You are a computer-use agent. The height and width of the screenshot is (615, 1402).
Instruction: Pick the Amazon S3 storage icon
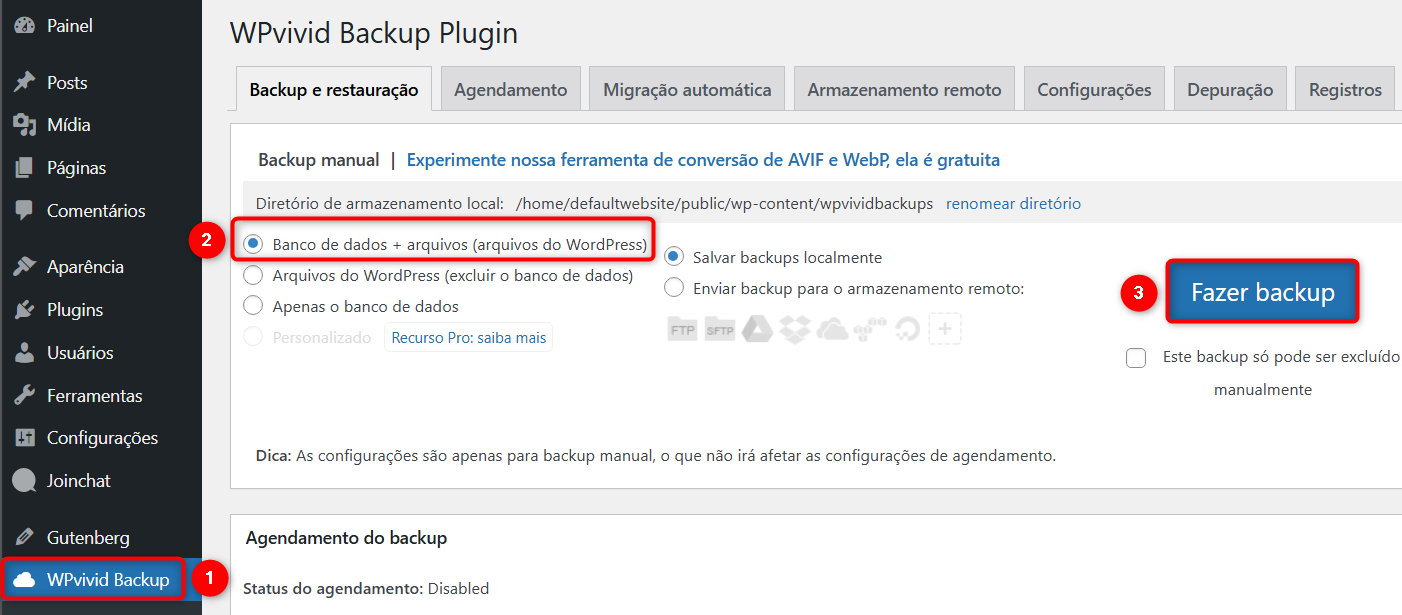(871, 329)
